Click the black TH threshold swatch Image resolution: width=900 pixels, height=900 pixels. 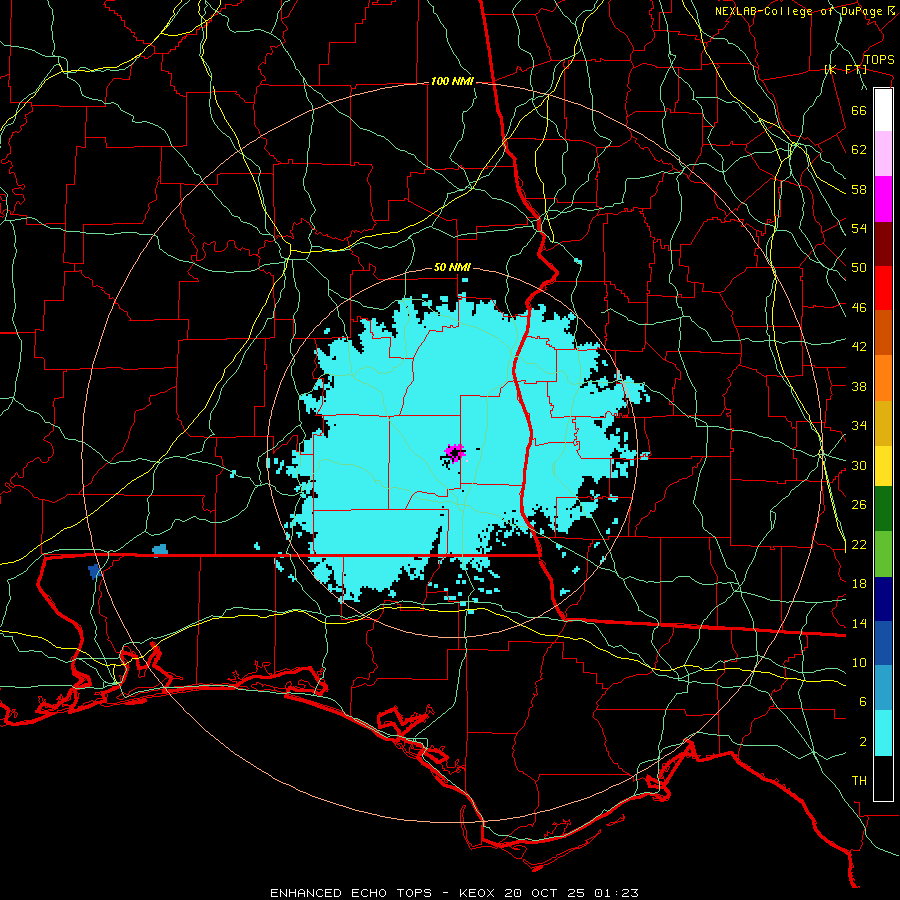pos(883,778)
